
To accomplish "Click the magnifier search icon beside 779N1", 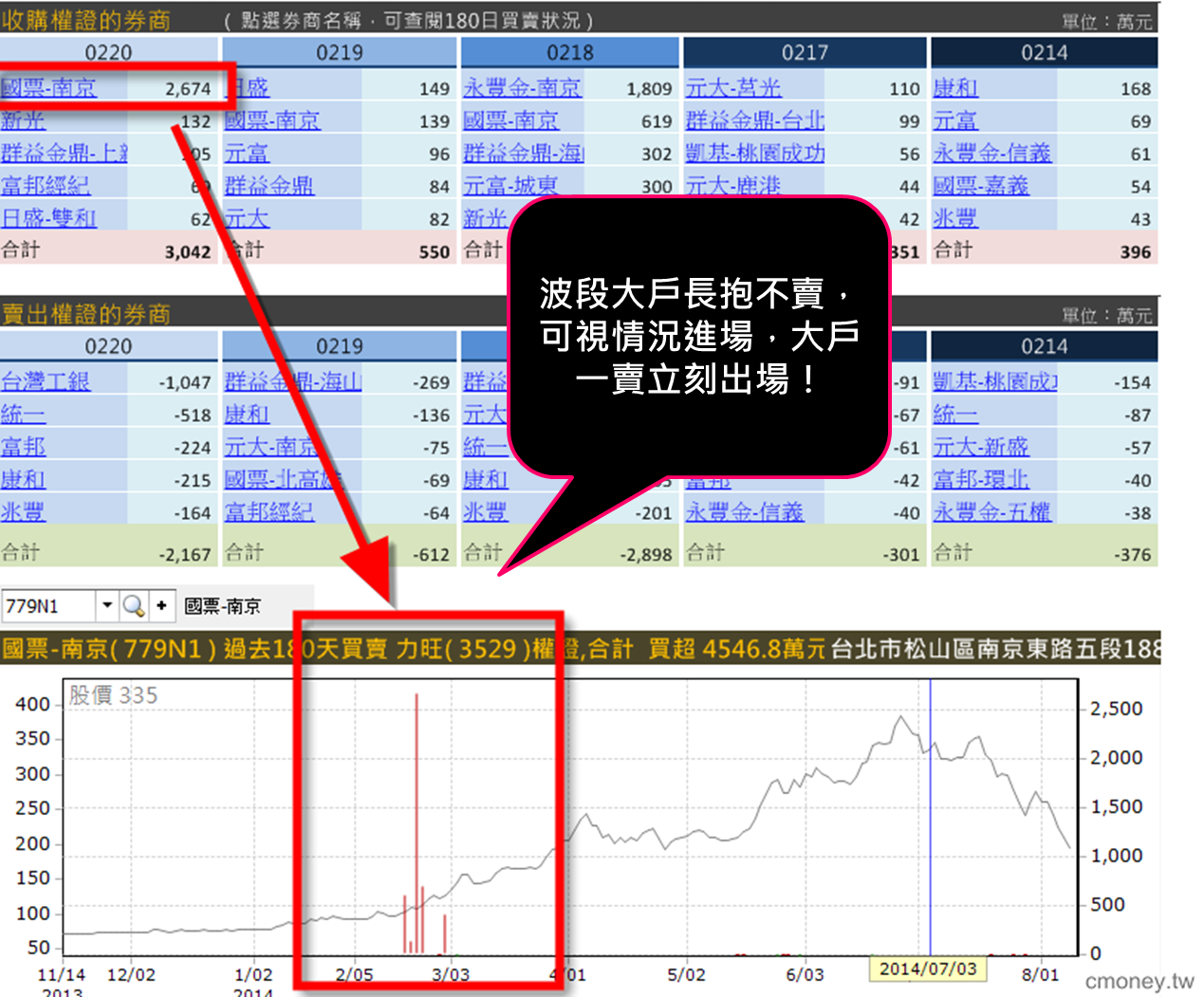I will pyautogui.click(x=134, y=605).
